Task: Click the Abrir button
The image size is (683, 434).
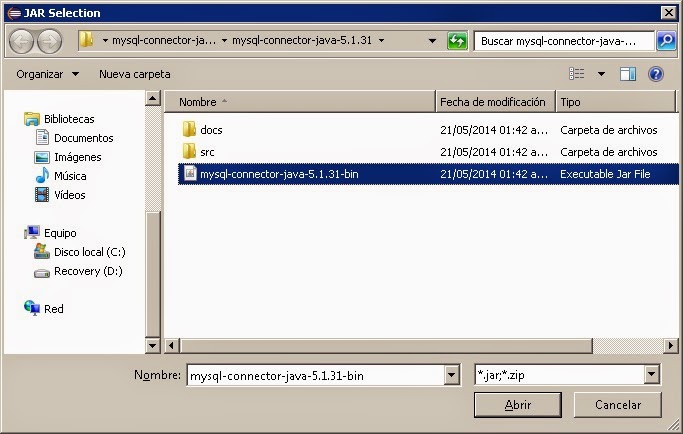Action: (x=517, y=405)
